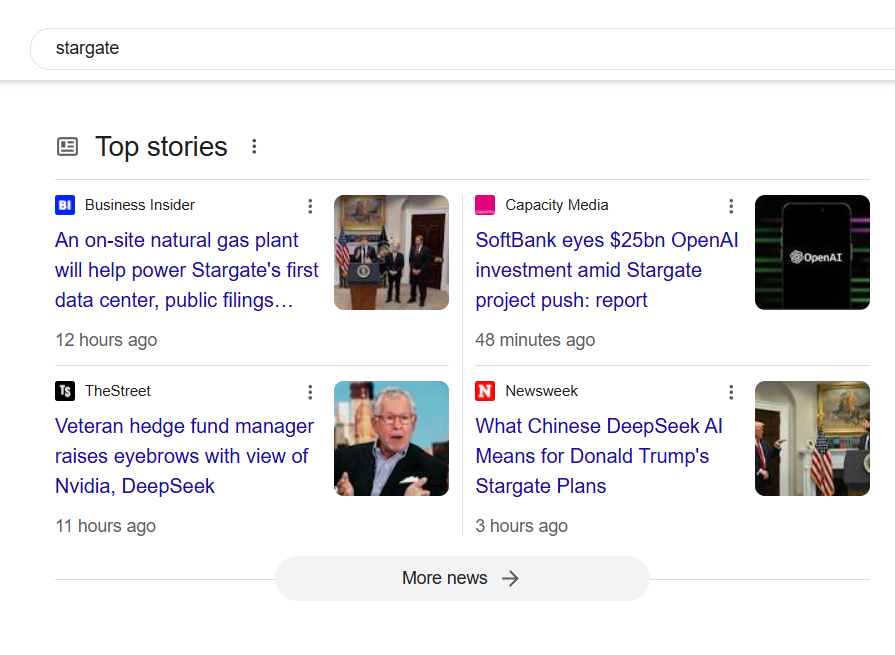895x655 pixels.
Task: Click TheStreet TS logo icon
Action: (65, 391)
